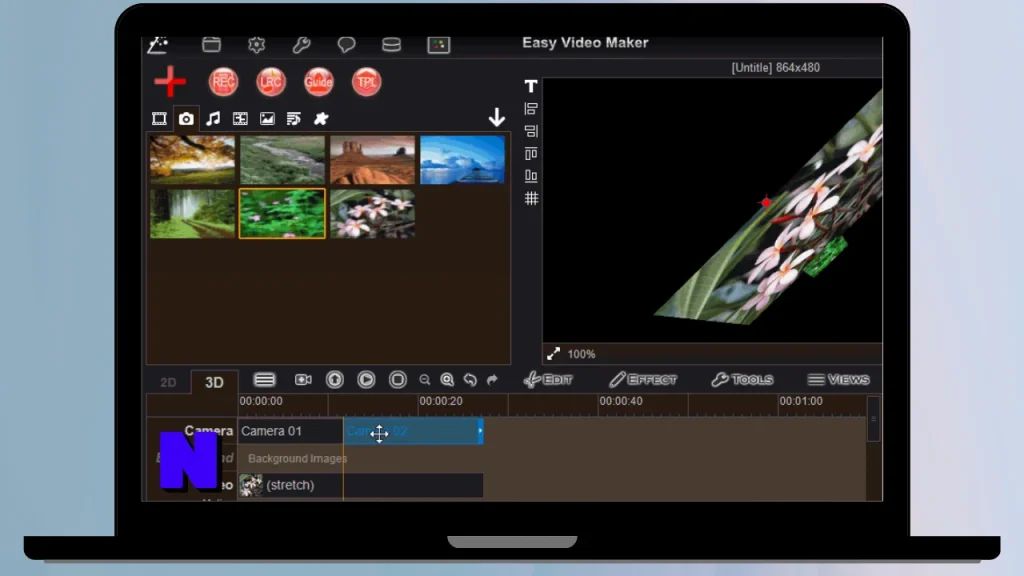
Task: Click the LRC lyrics button
Action: pyautogui.click(x=271, y=82)
